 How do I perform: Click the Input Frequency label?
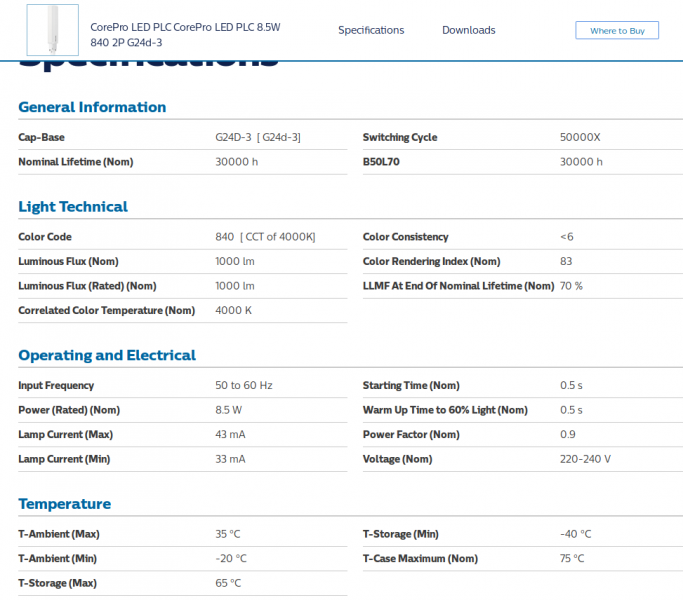(56, 386)
